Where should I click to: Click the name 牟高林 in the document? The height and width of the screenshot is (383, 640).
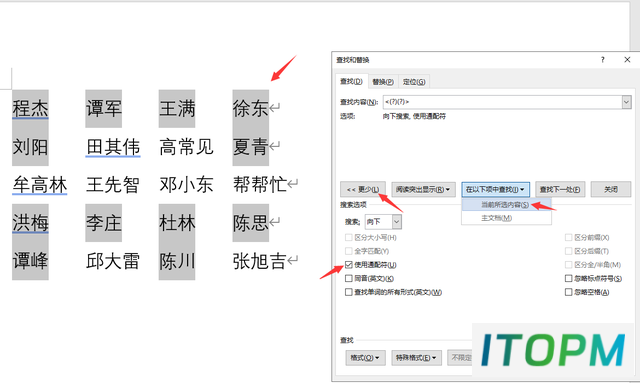click(40, 185)
